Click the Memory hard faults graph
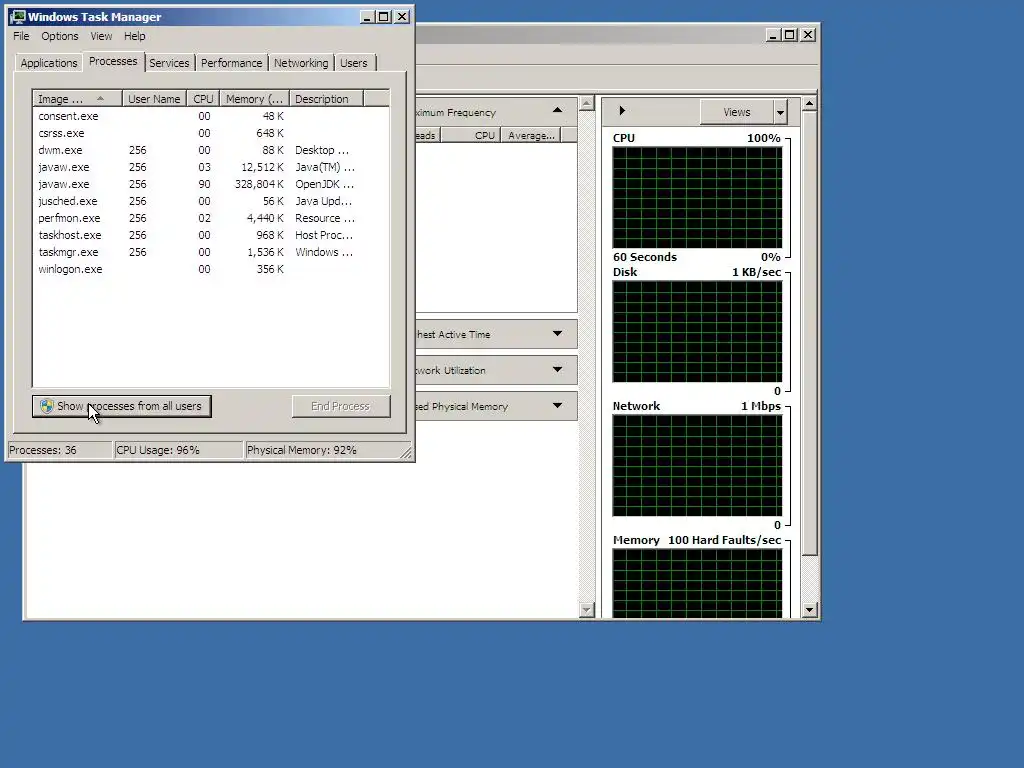The height and width of the screenshot is (768, 1024). click(697, 583)
